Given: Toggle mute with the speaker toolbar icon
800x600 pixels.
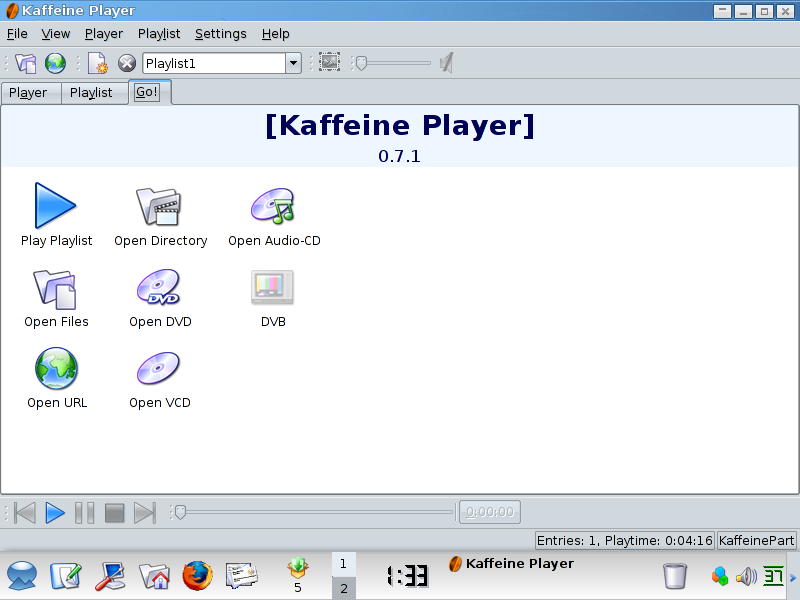Looking at the screenshot, I should pyautogui.click(x=447, y=63).
